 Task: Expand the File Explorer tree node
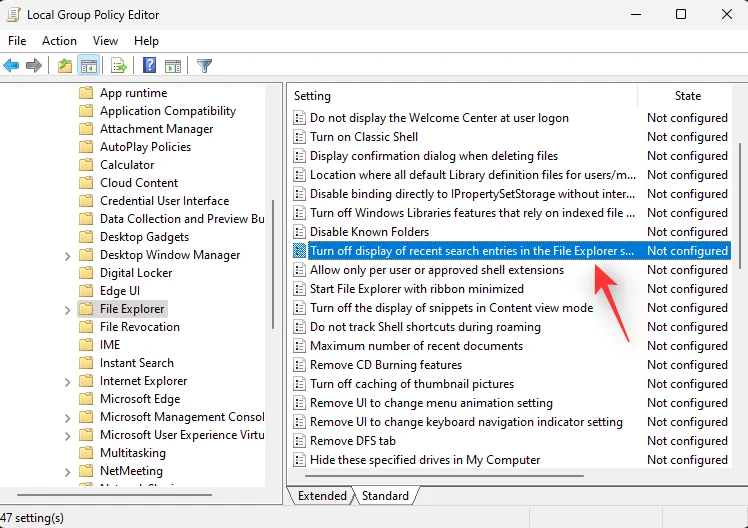[67, 310]
